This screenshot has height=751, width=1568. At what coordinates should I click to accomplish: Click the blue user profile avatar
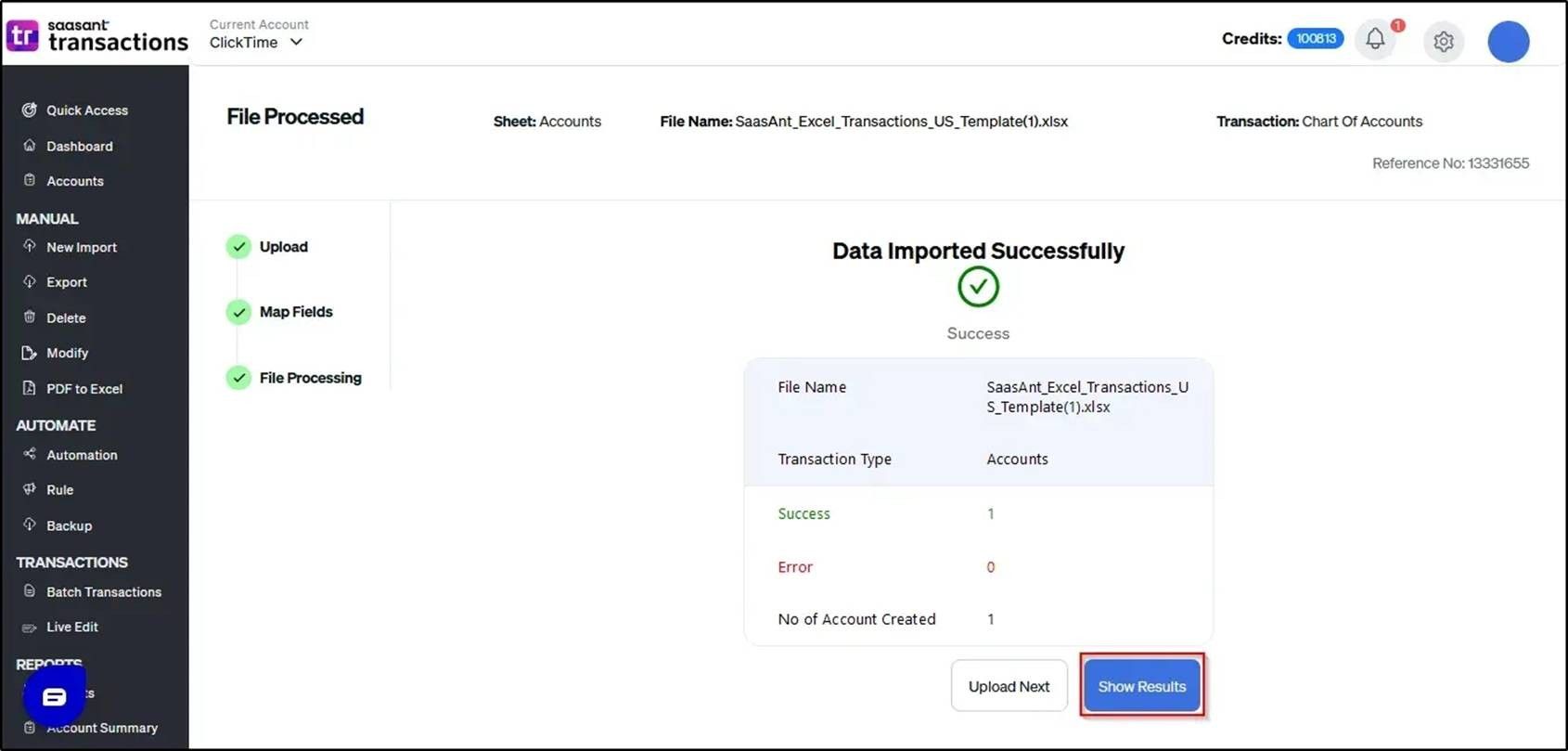[1508, 42]
